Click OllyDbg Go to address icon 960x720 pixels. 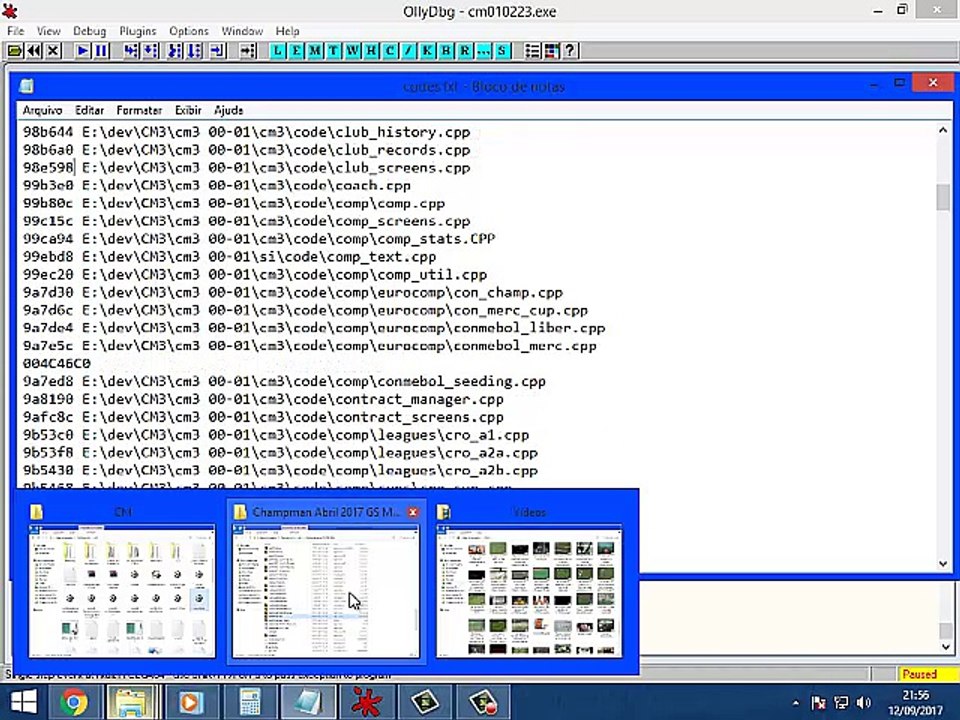(x=247, y=51)
